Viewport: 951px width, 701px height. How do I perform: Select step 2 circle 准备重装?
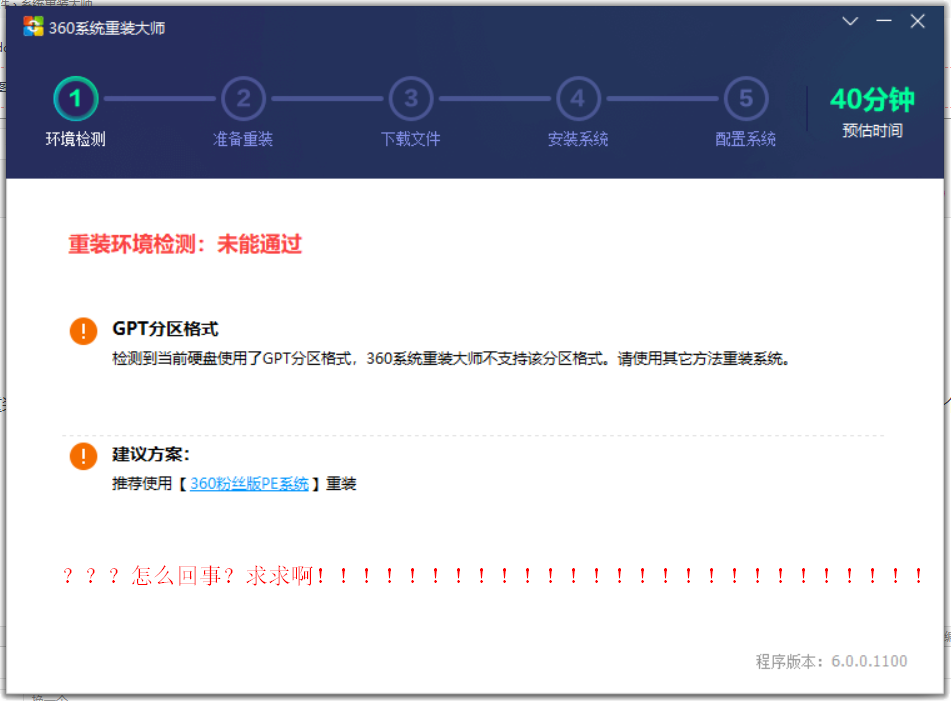243,98
